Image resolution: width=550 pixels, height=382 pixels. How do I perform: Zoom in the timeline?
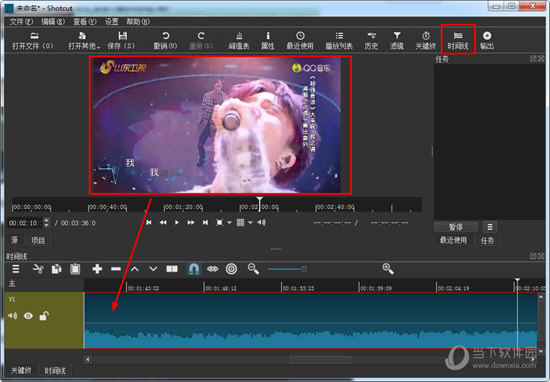tap(388, 269)
